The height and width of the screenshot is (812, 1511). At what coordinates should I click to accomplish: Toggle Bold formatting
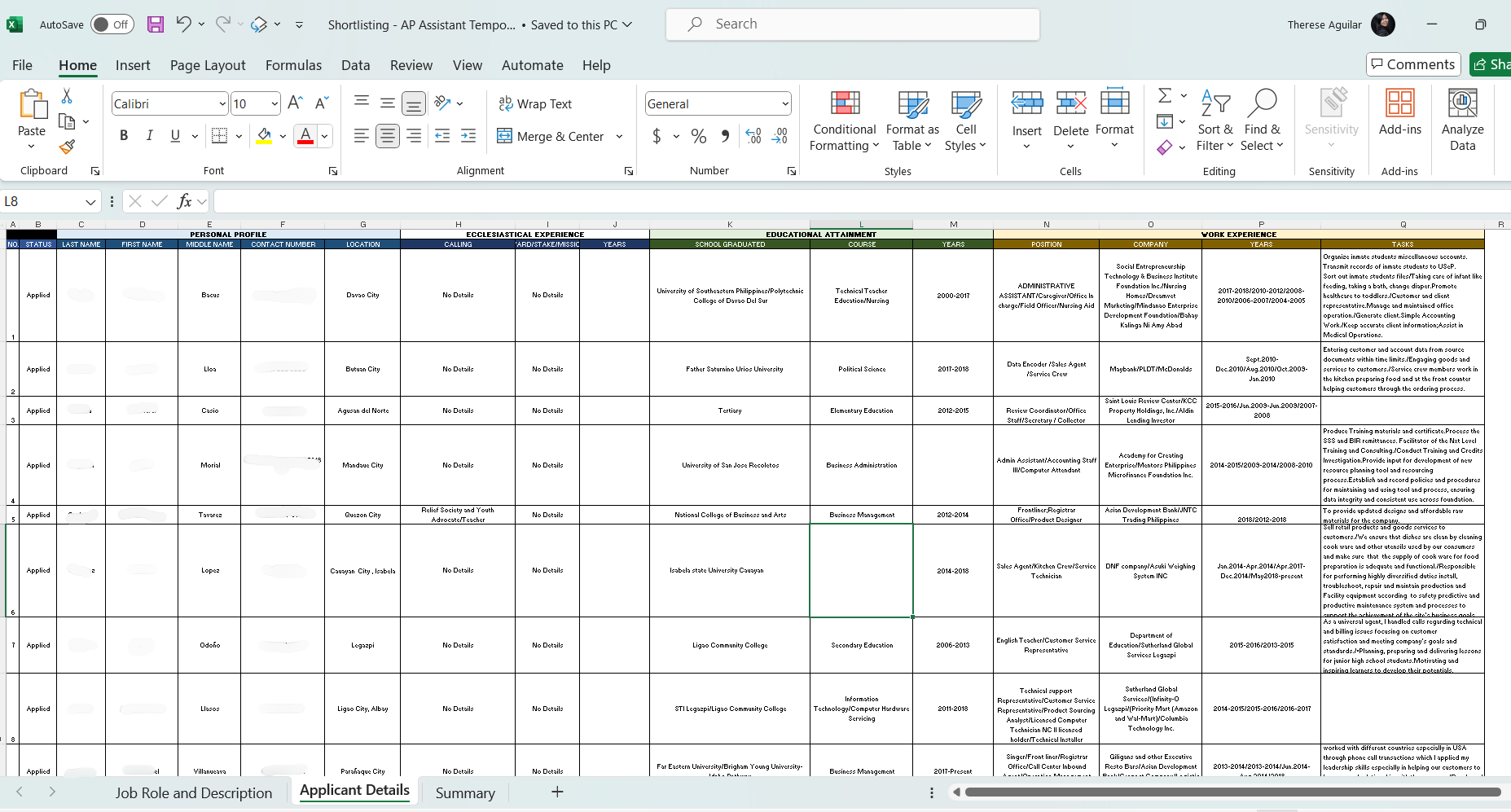[x=124, y=136]
